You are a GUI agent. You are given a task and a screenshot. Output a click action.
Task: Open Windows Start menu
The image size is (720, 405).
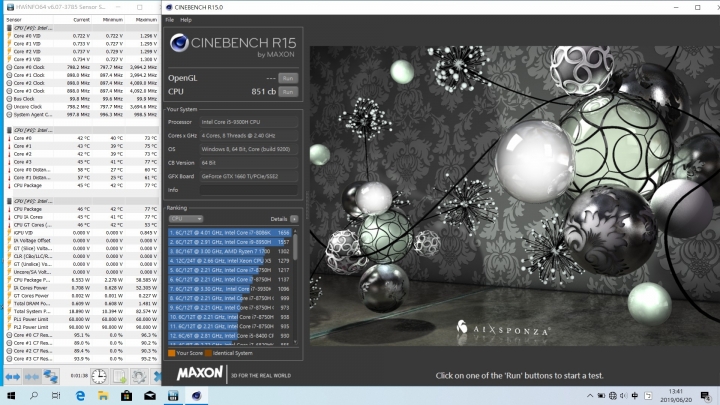(x=11, y=395)
